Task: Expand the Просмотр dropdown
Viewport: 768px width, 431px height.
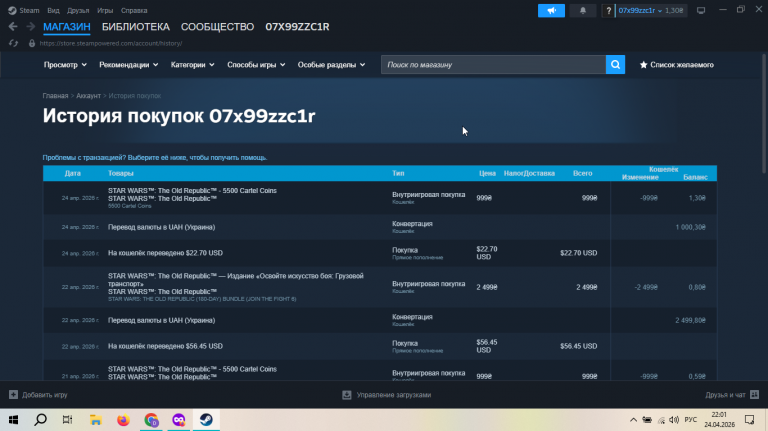Action: (65, 65)
